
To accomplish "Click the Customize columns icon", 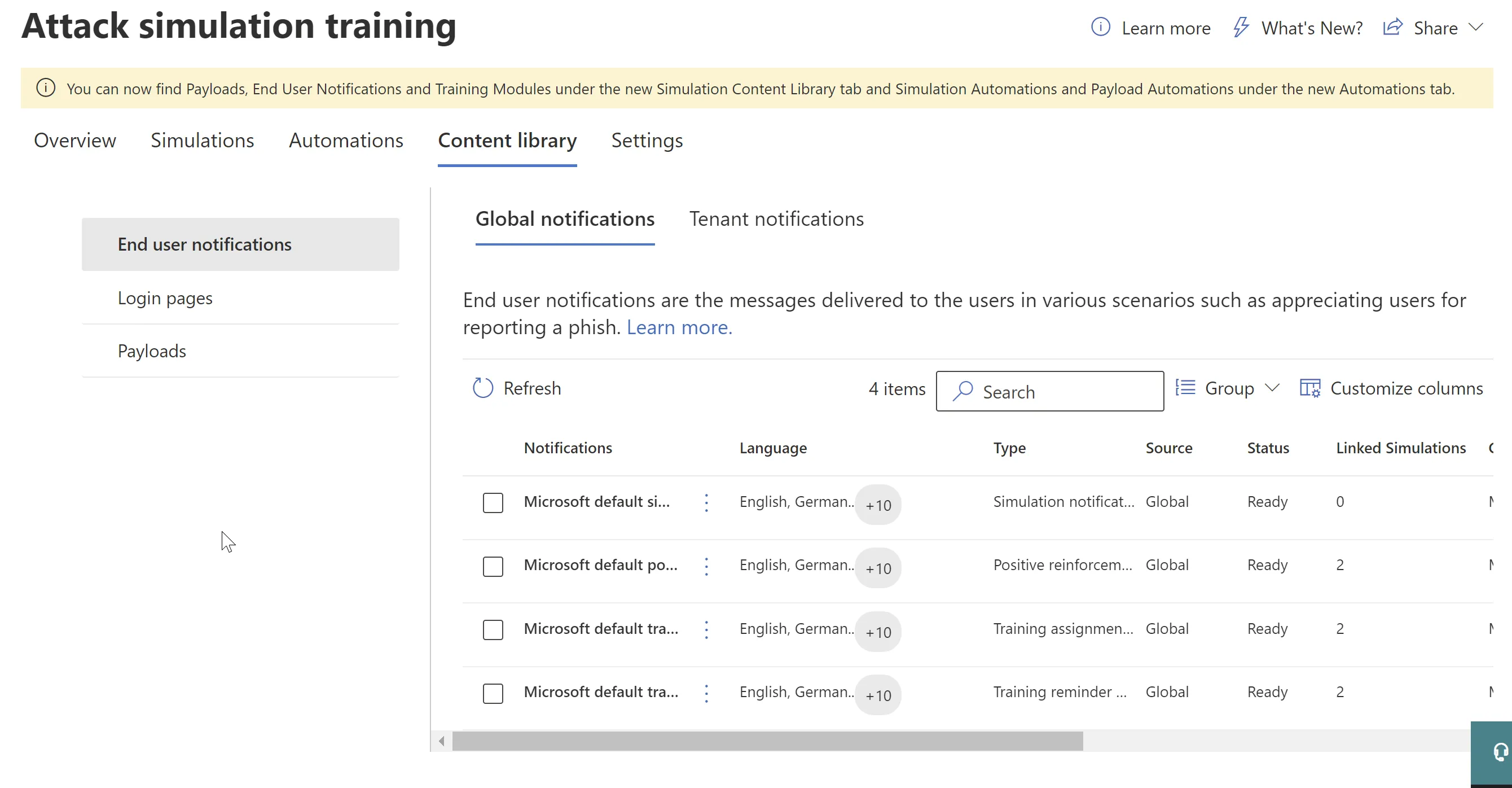I will click(x=1310, y=388).
